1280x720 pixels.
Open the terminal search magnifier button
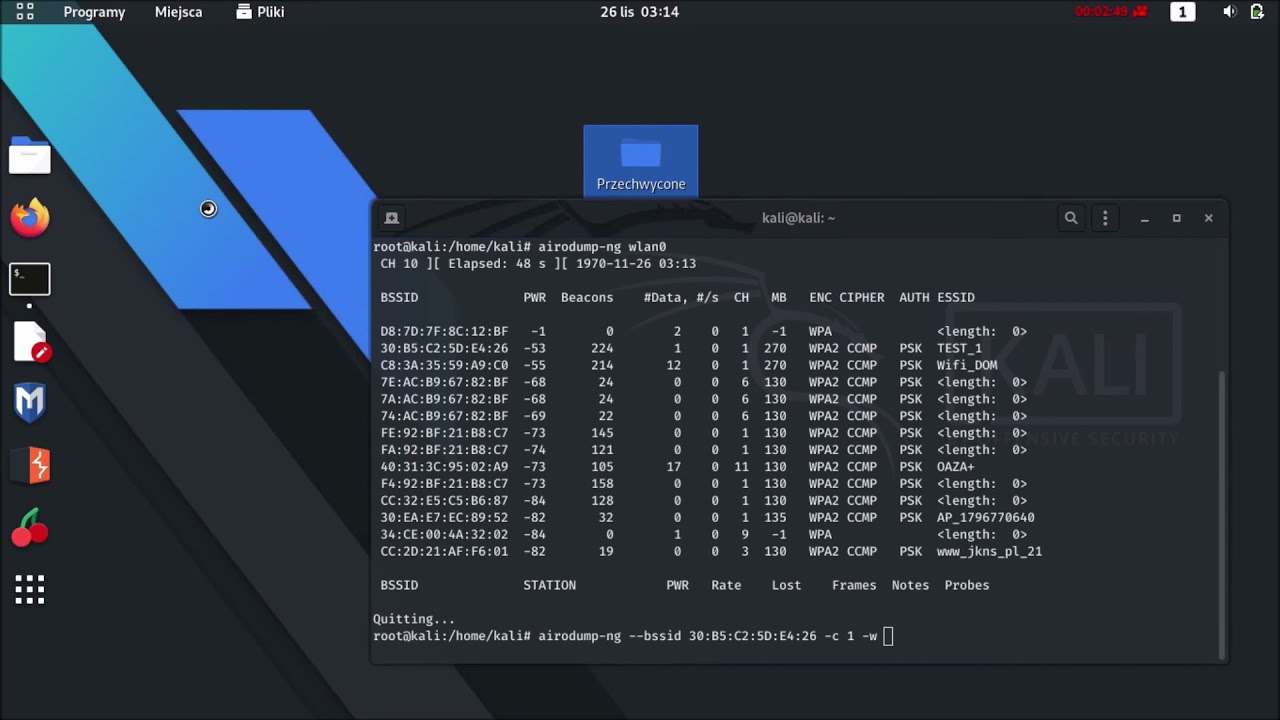tap(1071, 218)
